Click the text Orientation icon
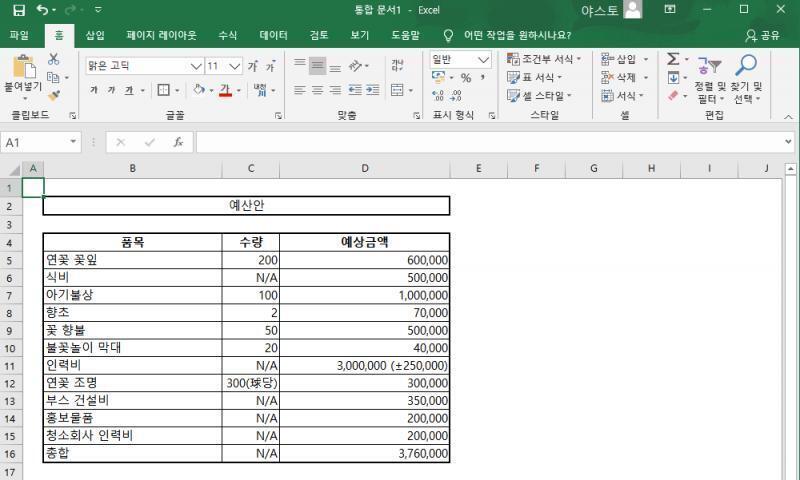The height and width of the screenshot is (480, 800). [355, 65]
